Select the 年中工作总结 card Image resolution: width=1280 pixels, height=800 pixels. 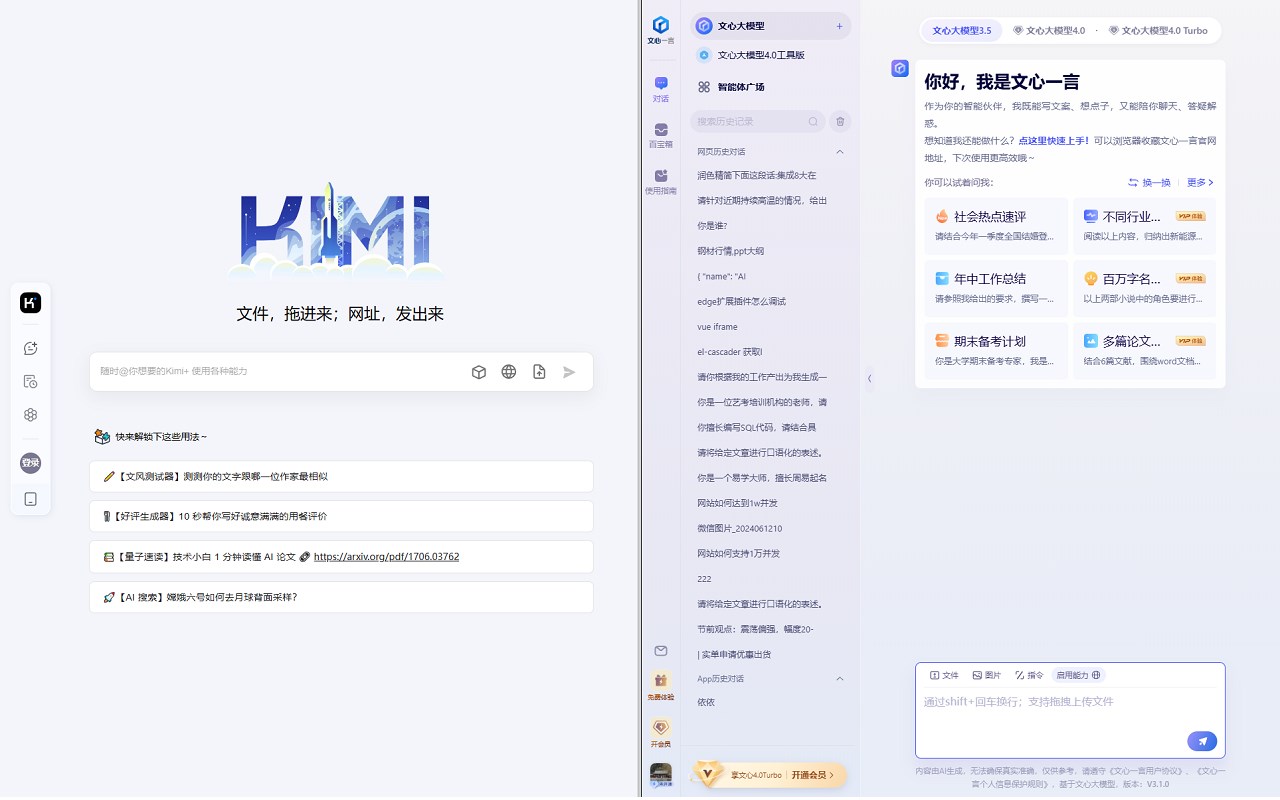tap(996, 288)
